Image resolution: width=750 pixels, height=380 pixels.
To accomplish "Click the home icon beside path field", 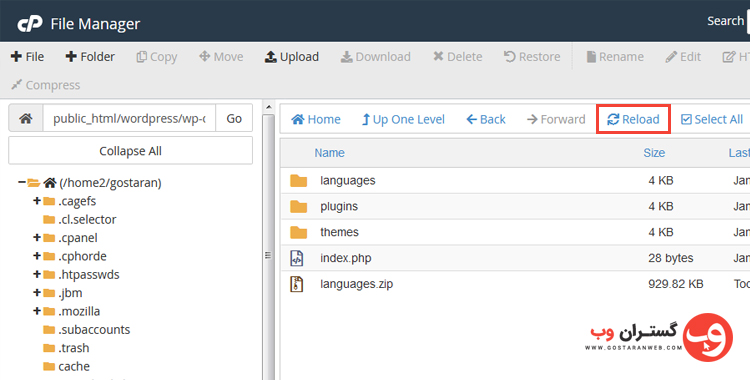I will click(x=26, y=118).
